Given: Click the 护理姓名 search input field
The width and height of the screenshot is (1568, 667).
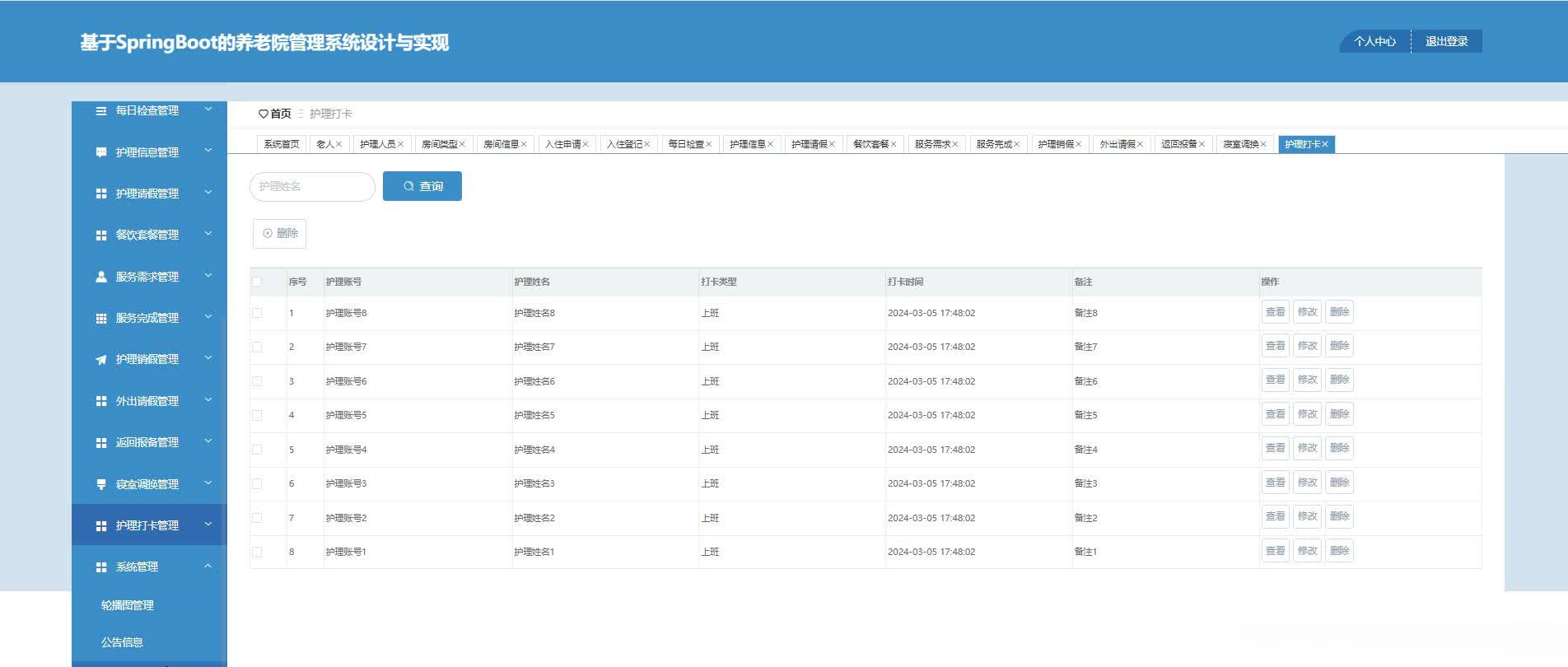Looking at the screenshot, I should click(x=313, y=187).
